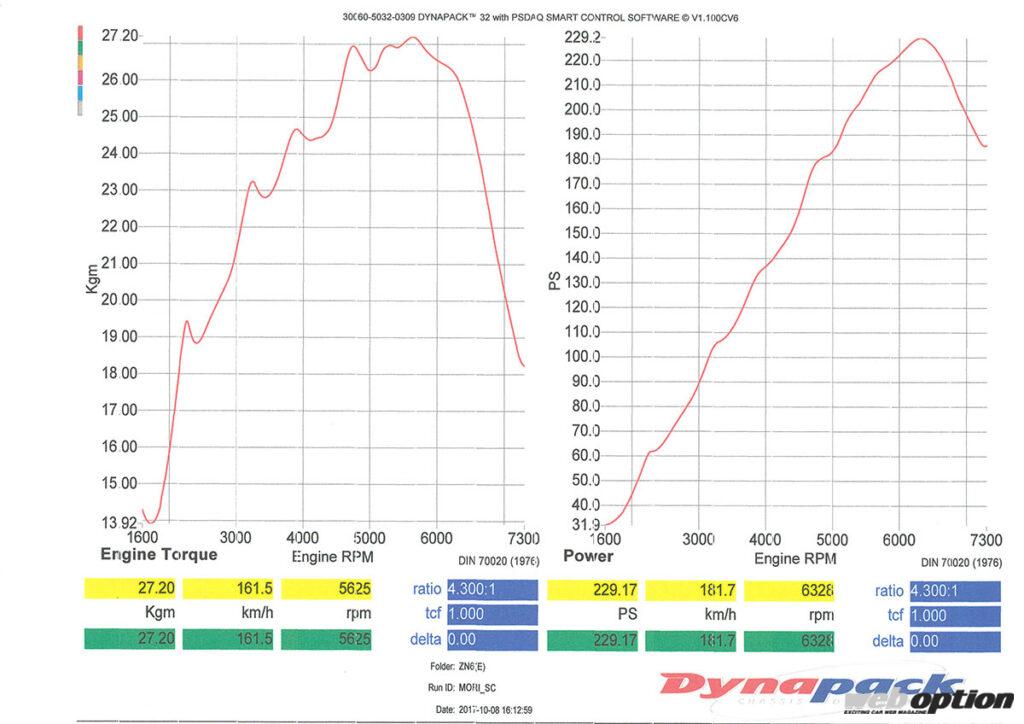The image size is (1024, 724).
Task: Select the yellow 27.20 Kgm torque field
Action: (130, 590)
